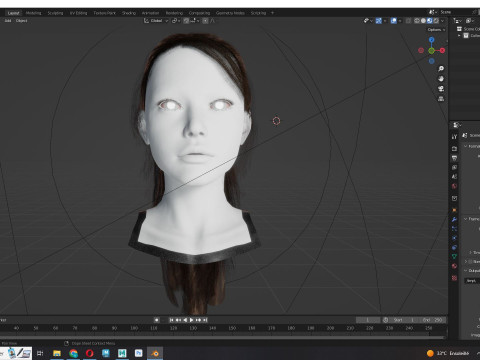The height and width of the screenshot is (360, 480).
Task: Toggle viewport gizmos display
Action: pyautogui.click(x=379, y=21)
